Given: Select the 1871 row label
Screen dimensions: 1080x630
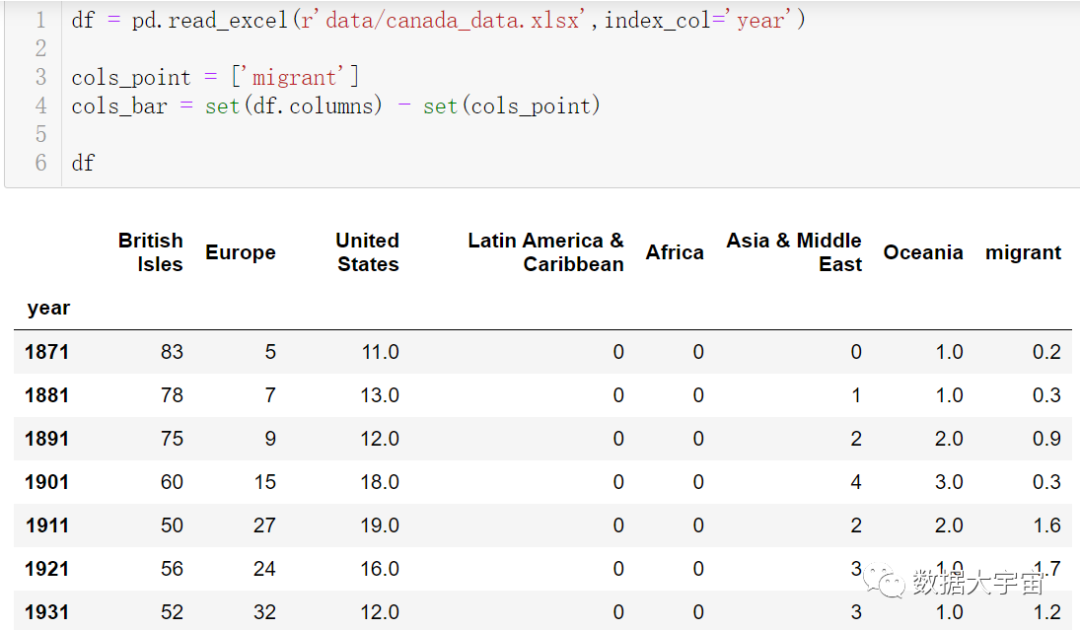Looking at the screenshot, I should coord(47,352).
